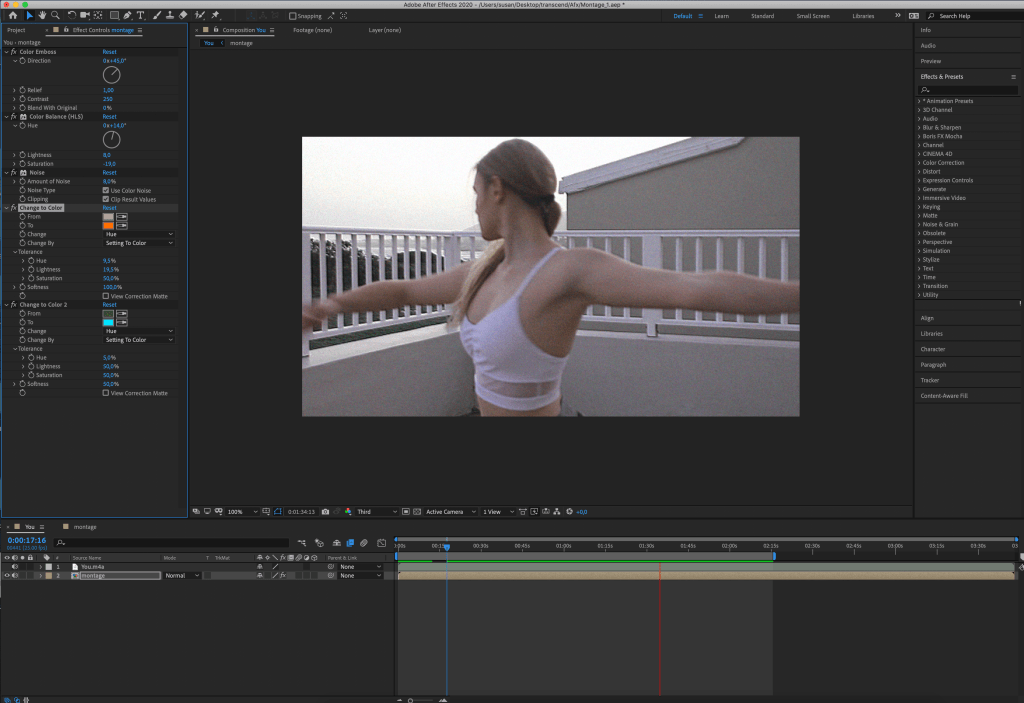
Task: Select the Hand tool in toolbar
Action: coord(42,16)
